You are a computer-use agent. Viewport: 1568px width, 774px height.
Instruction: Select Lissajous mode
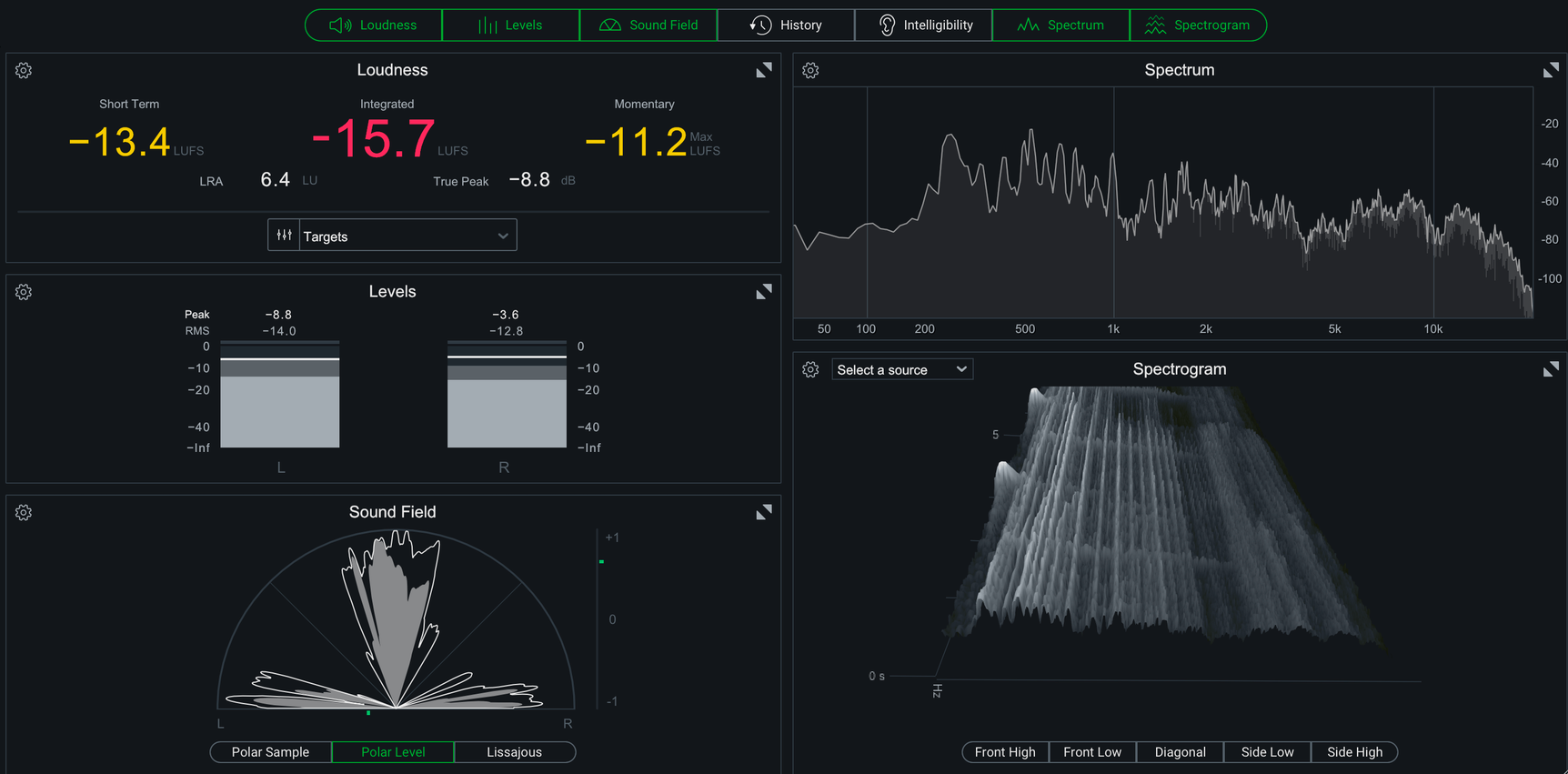click(x=515, y=752)
